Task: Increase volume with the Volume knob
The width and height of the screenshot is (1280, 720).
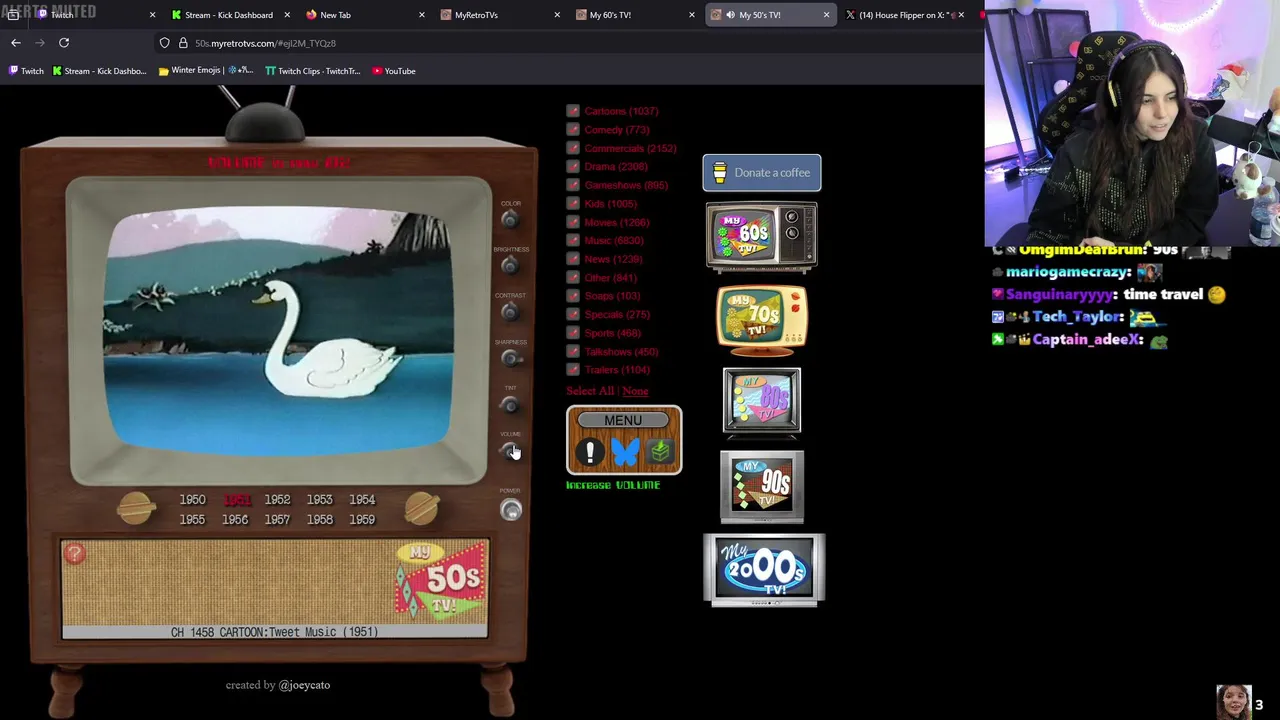Action: click(x=510, y=450)
